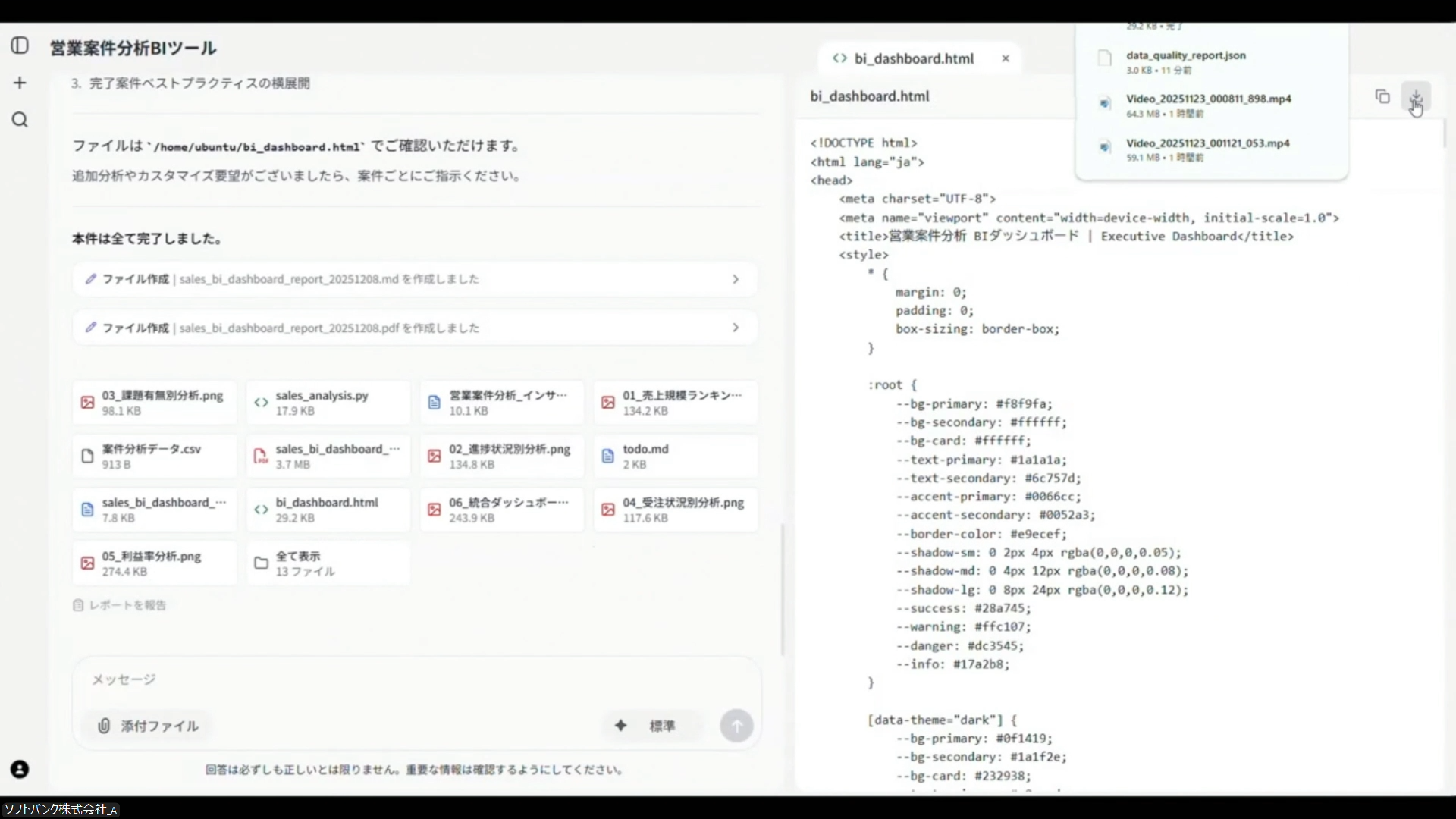Expand the PDF report creation entry chevron
This screenshot has width=1456, height=819.
pos(735,328)
